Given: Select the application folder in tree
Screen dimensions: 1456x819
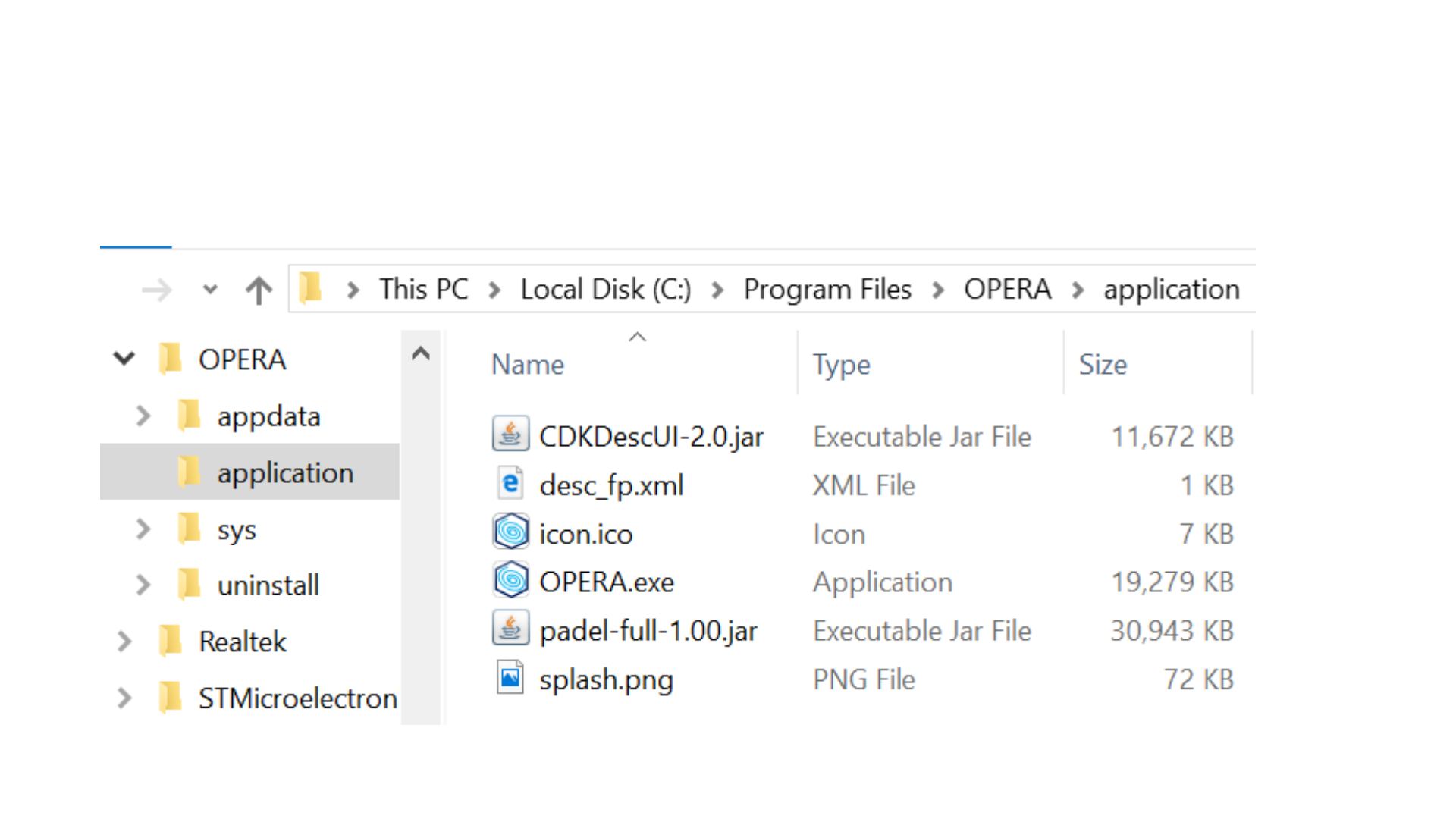Looking at the screenshot, I should click(284, 472).
